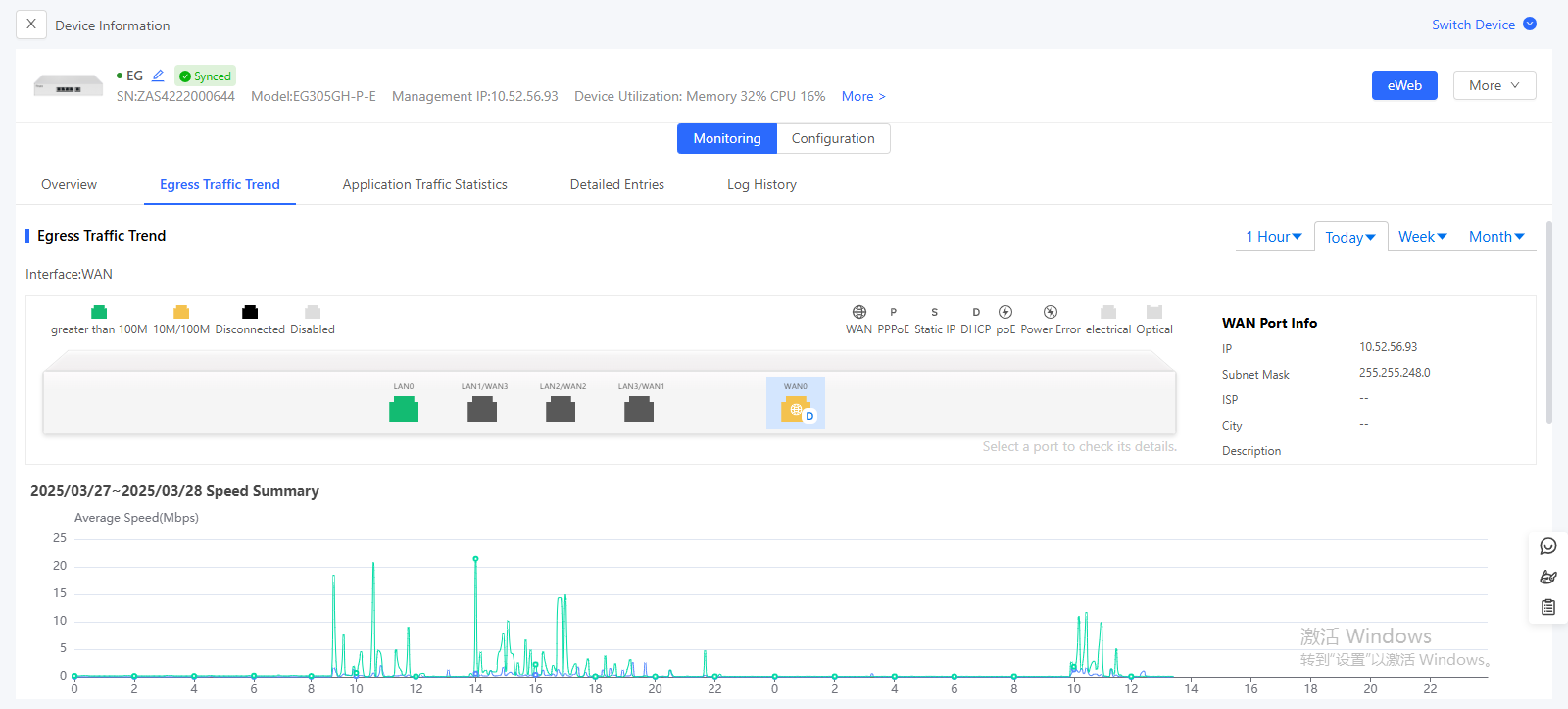Select the LAN3/WAN1 port icon
Screen dimensions: 1568x709
tap(639, 409)
